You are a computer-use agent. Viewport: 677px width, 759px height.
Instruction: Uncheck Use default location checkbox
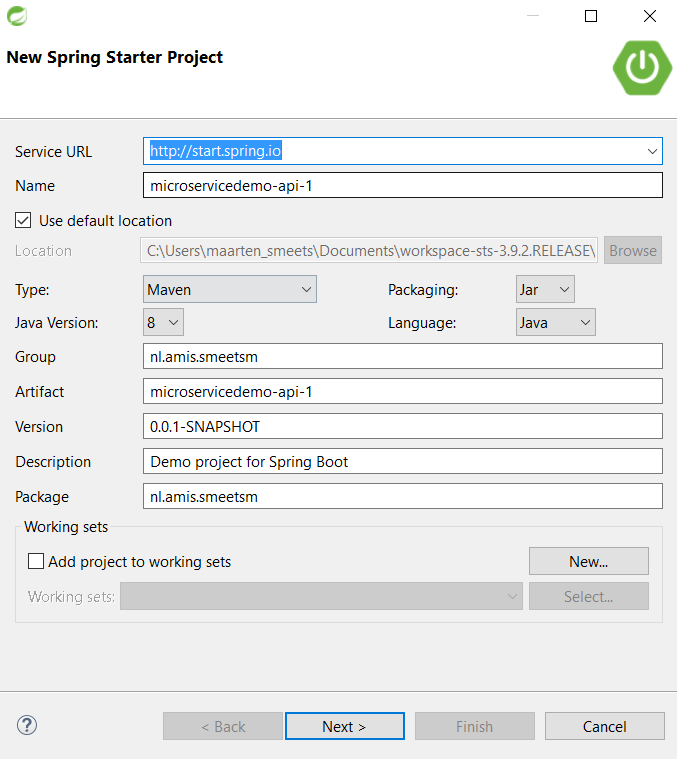coord(23,220)
